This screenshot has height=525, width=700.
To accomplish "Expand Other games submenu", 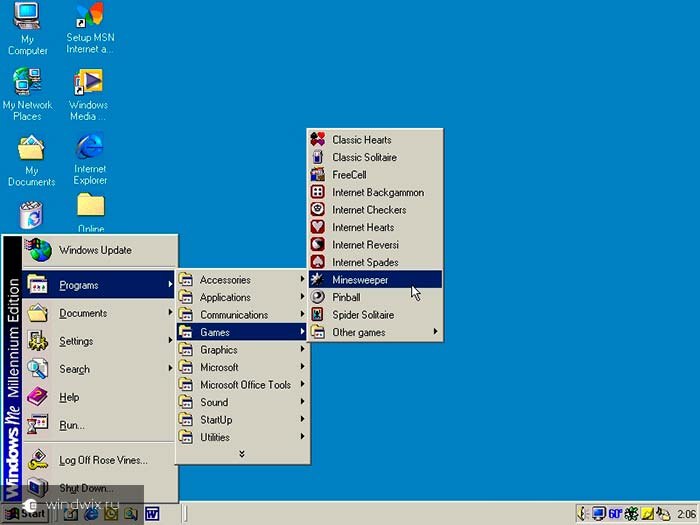I will 375,332.
